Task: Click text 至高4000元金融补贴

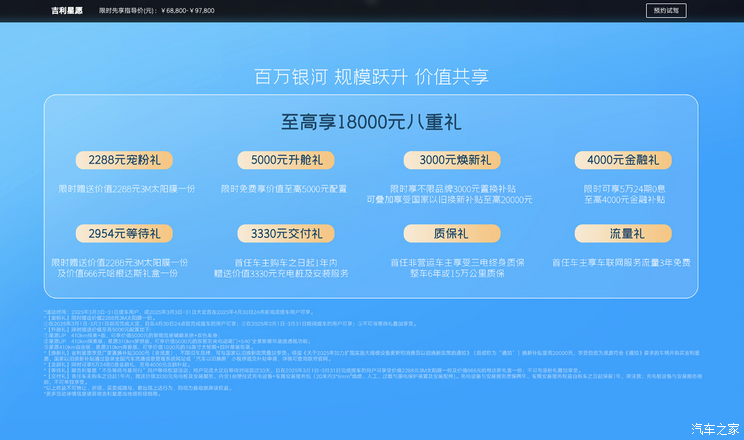Action: pyautogui.click(x=624, y=200)
